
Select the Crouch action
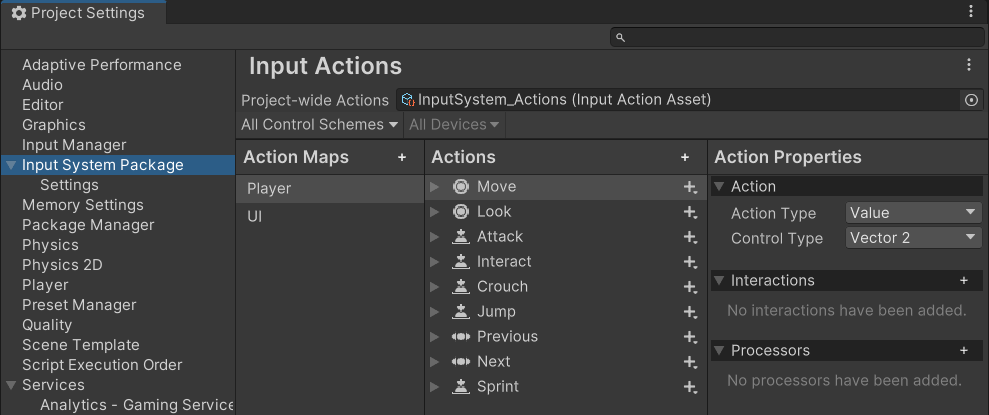tap(502, 287)
